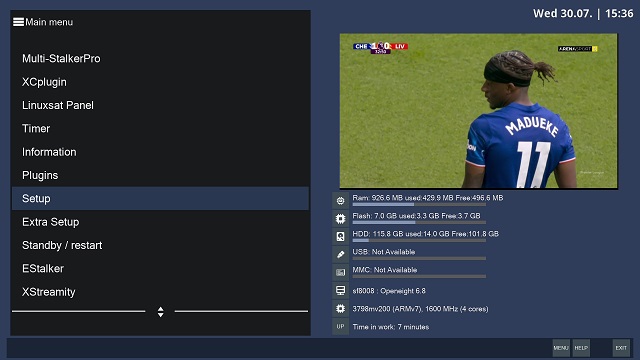Click the EXIT button
The width and height of the screenshot is (640, 360).
point(621,348)
